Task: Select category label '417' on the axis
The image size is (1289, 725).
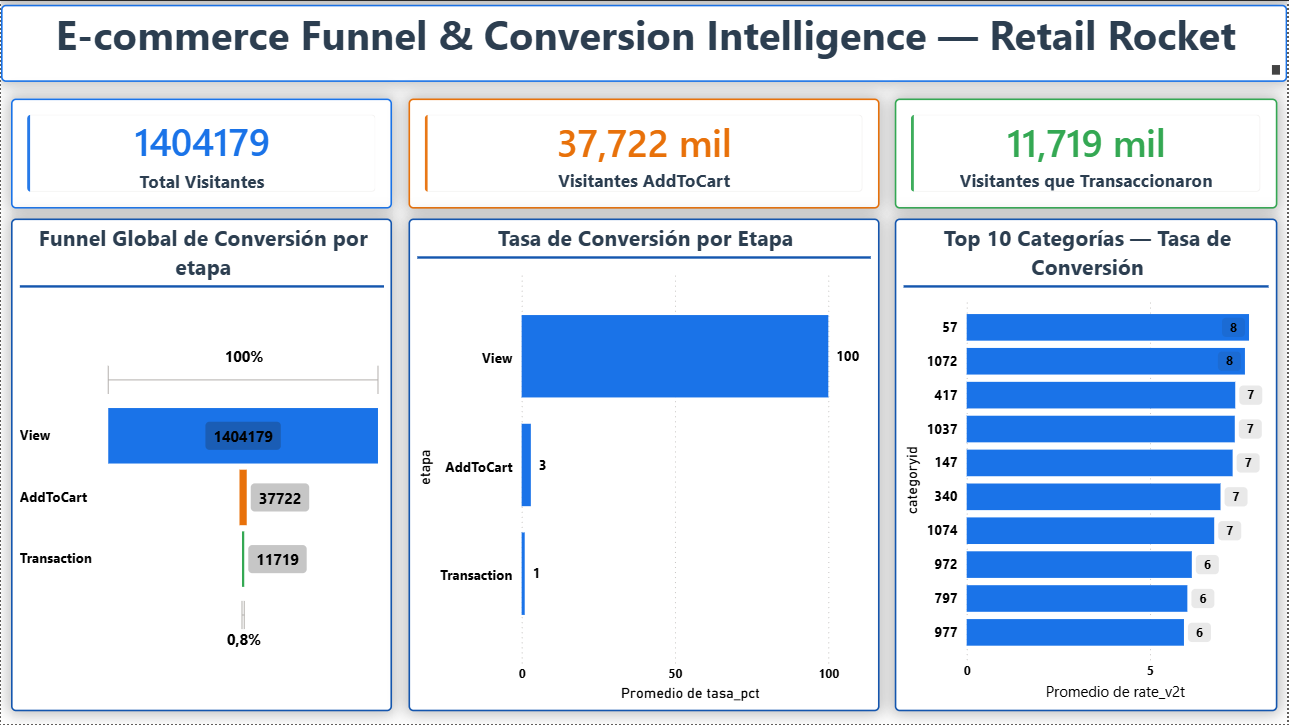Action: coord(946,395)
